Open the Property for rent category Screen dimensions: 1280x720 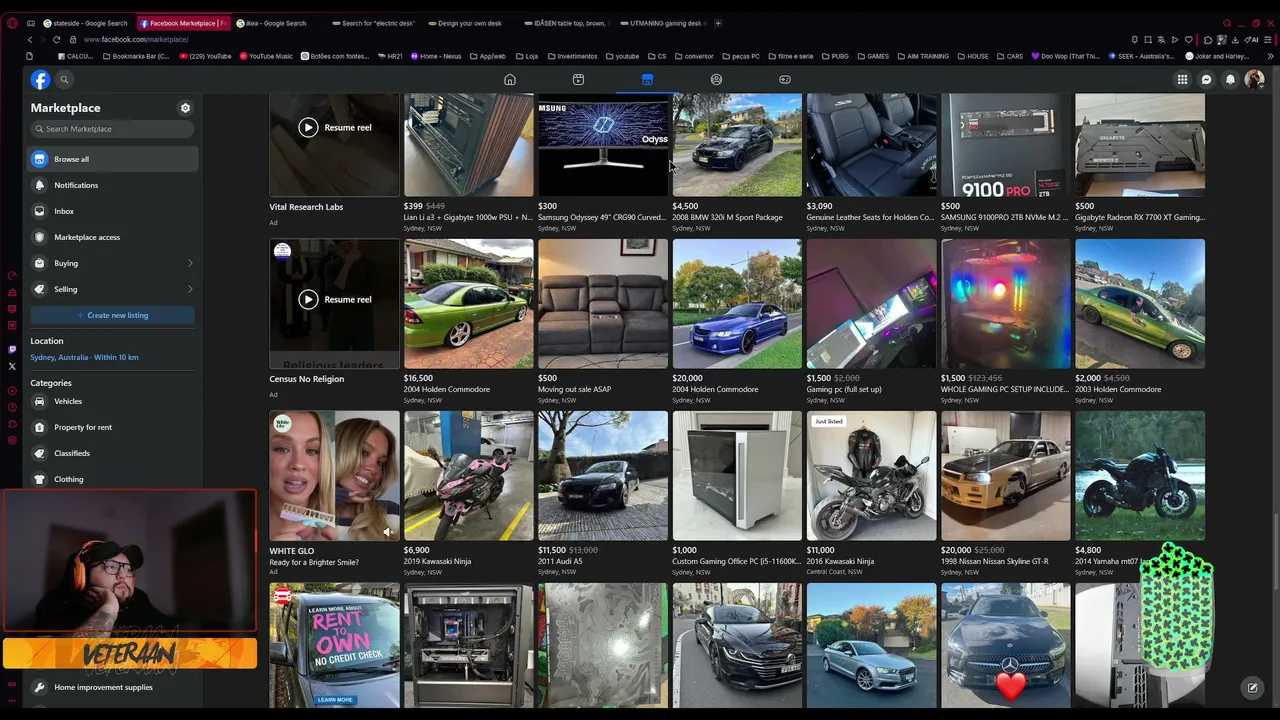tap(113, 427)
